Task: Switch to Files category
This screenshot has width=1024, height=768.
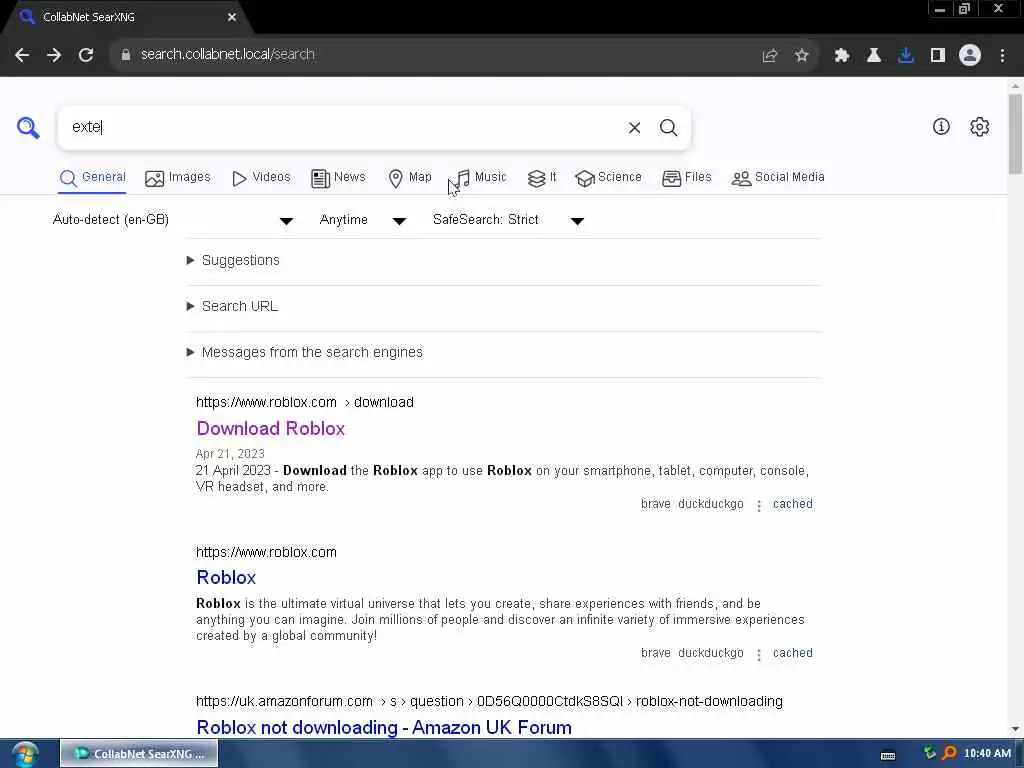Action: click(x=686, y=178)
